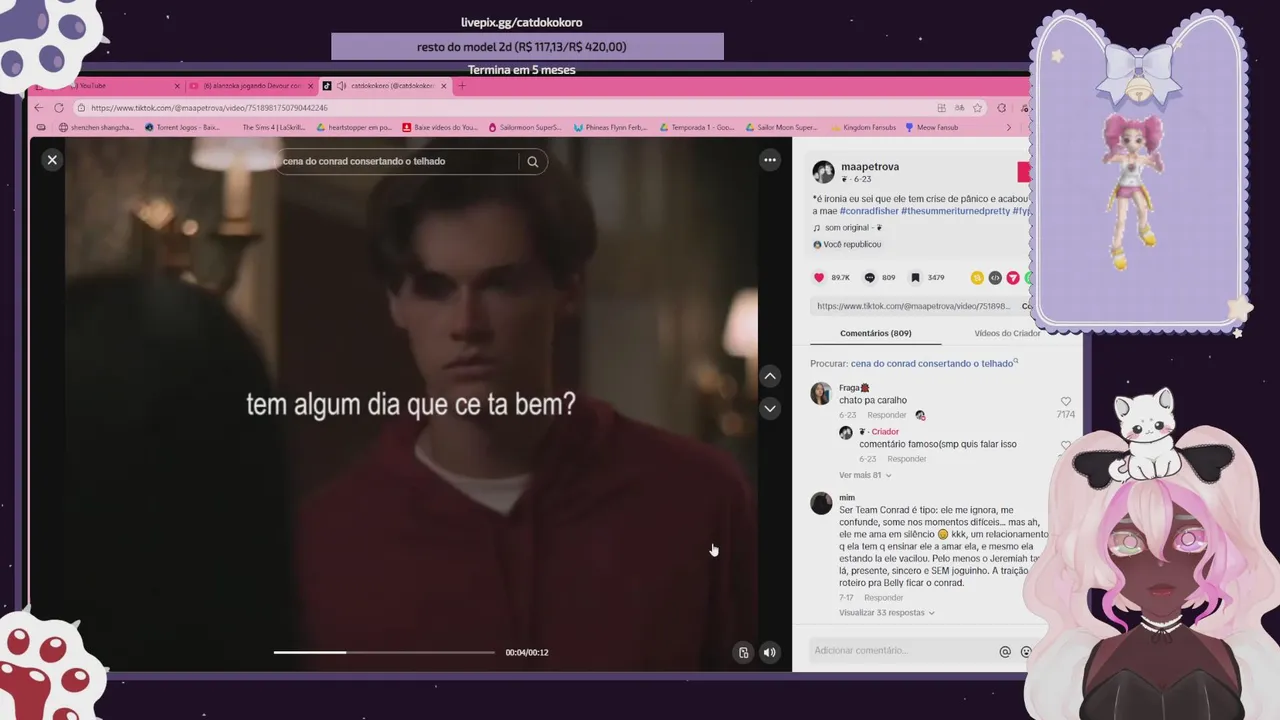
Task: Reply to Fraga's comment via Responder
Action: (887, 415)
